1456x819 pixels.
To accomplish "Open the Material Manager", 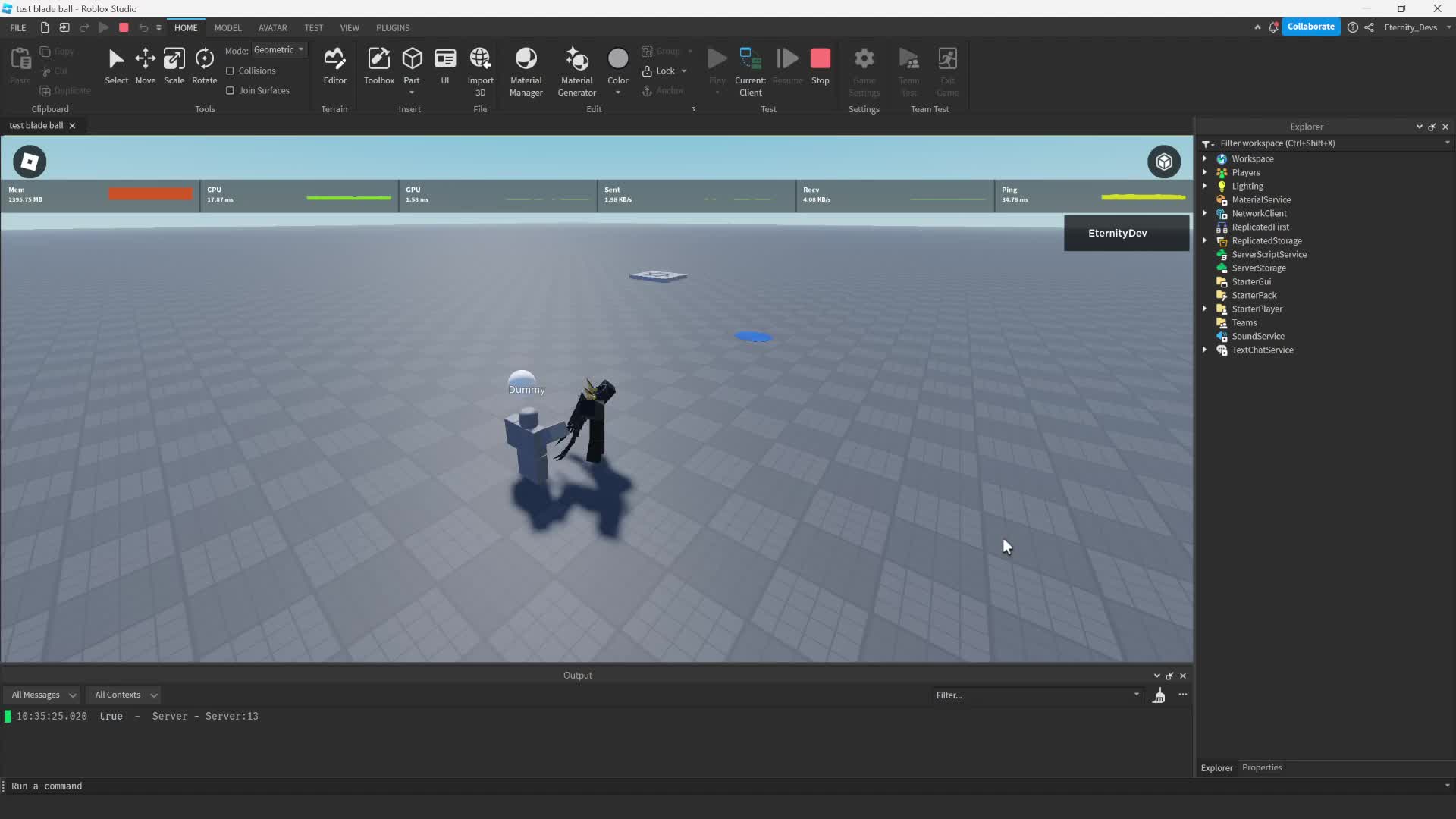I will tap(526, 71).
